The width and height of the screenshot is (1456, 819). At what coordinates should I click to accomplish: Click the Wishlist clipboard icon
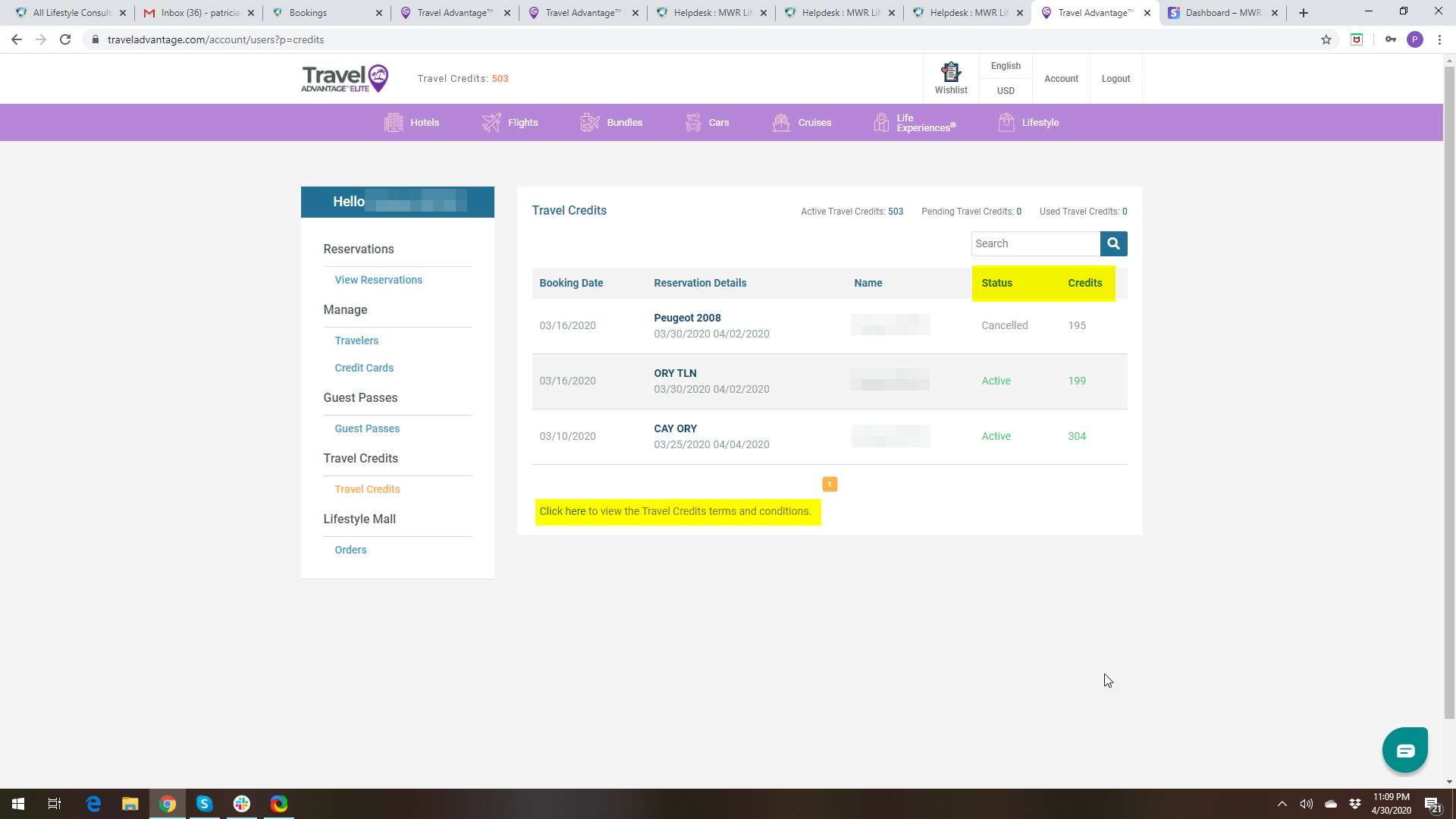pos(951,73)
